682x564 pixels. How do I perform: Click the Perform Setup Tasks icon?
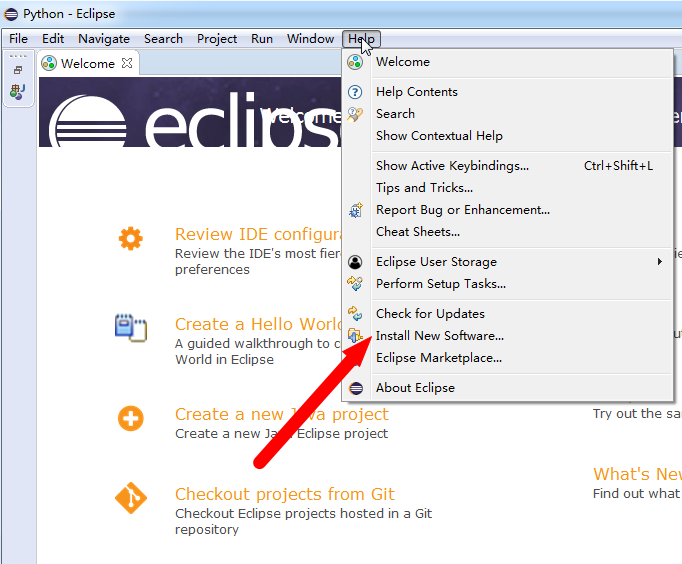coord(355,284)
